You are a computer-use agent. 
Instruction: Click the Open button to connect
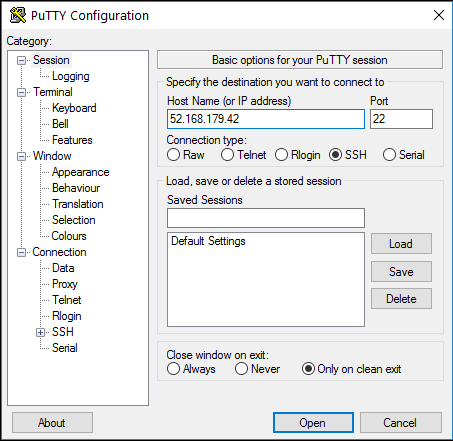pyautogui.click(x=313, y=423)
